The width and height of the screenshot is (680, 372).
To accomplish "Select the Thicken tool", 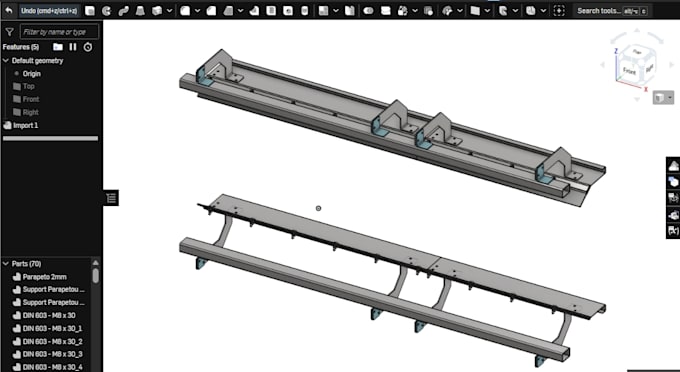I will coord(157,11).
